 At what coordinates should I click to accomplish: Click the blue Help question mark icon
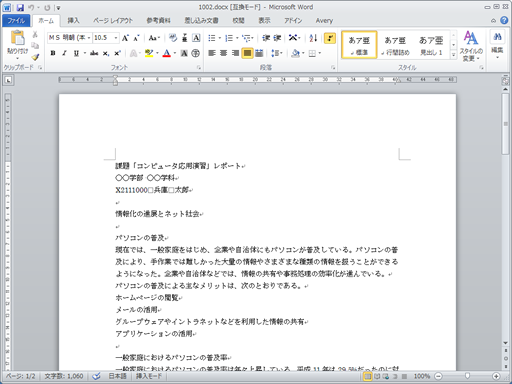tap(504, 20)
